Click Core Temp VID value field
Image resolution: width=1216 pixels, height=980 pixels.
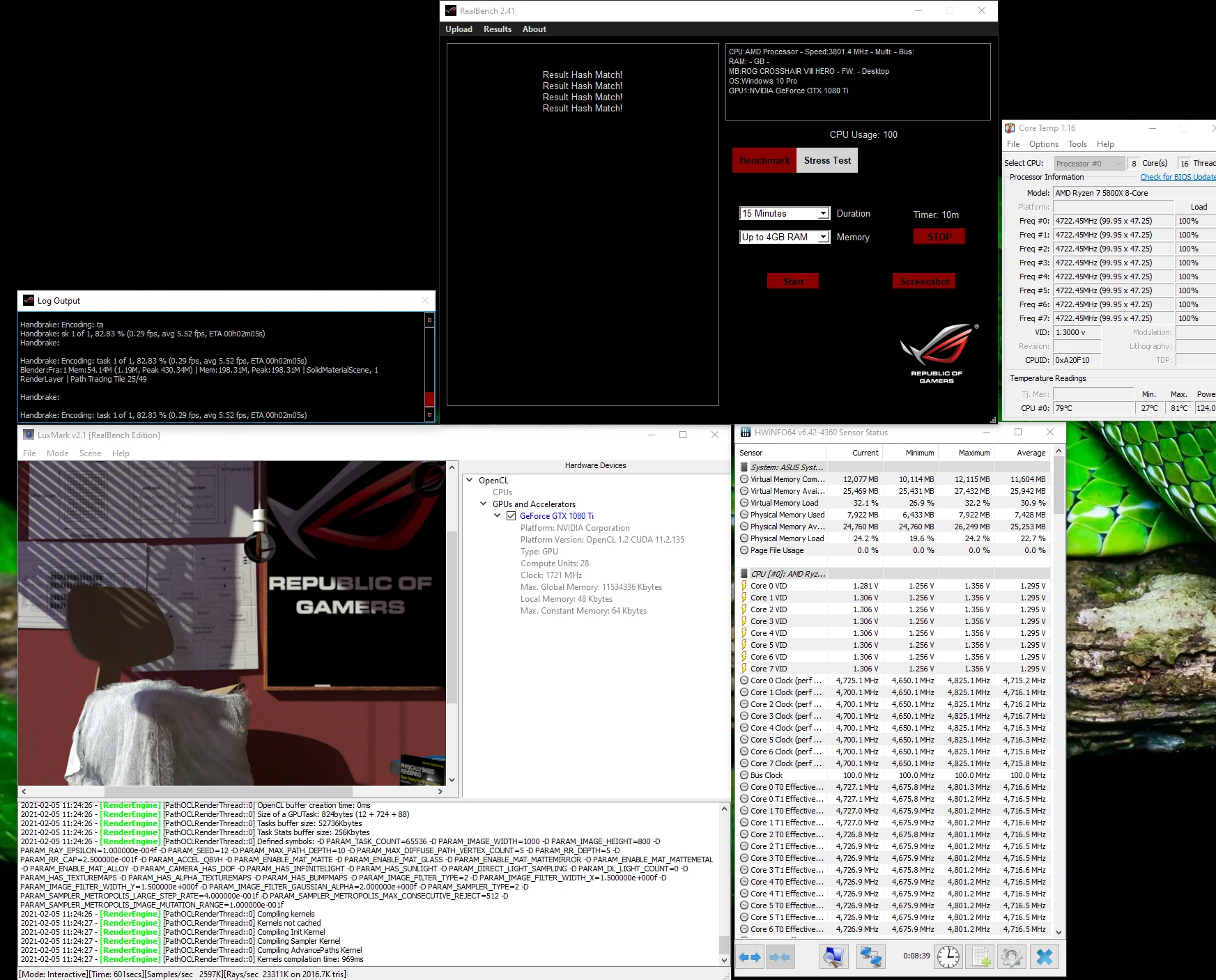click(1077, 332)
